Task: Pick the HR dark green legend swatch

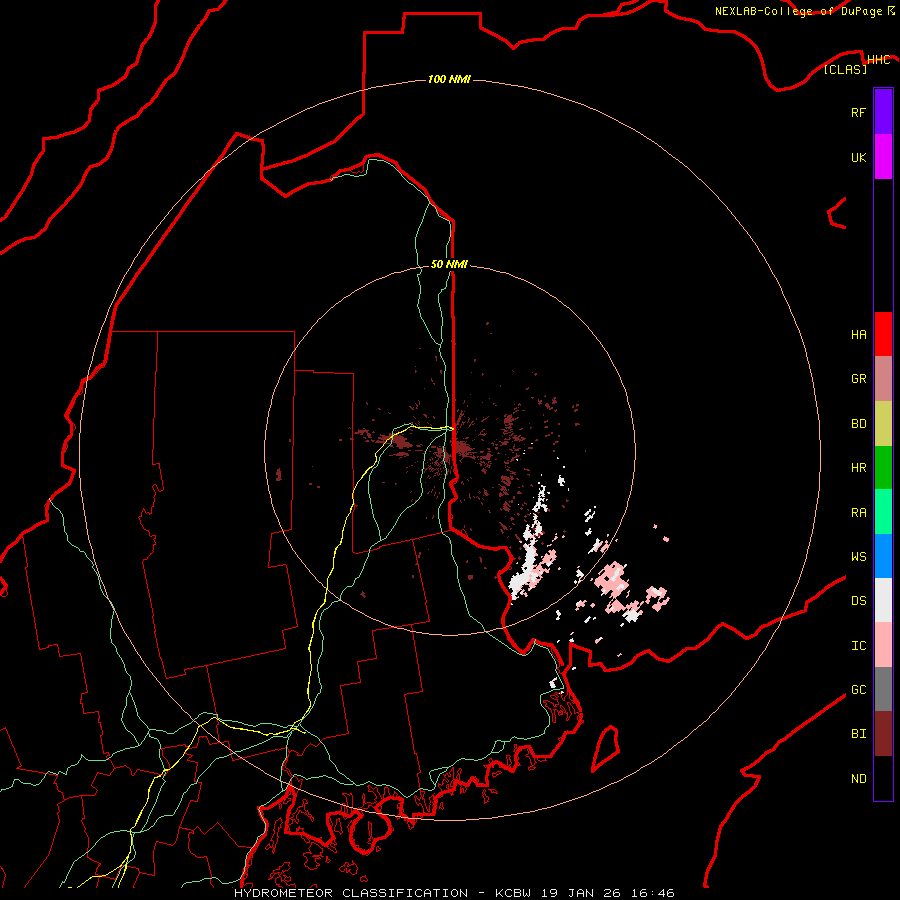Action: click(883, 468)
